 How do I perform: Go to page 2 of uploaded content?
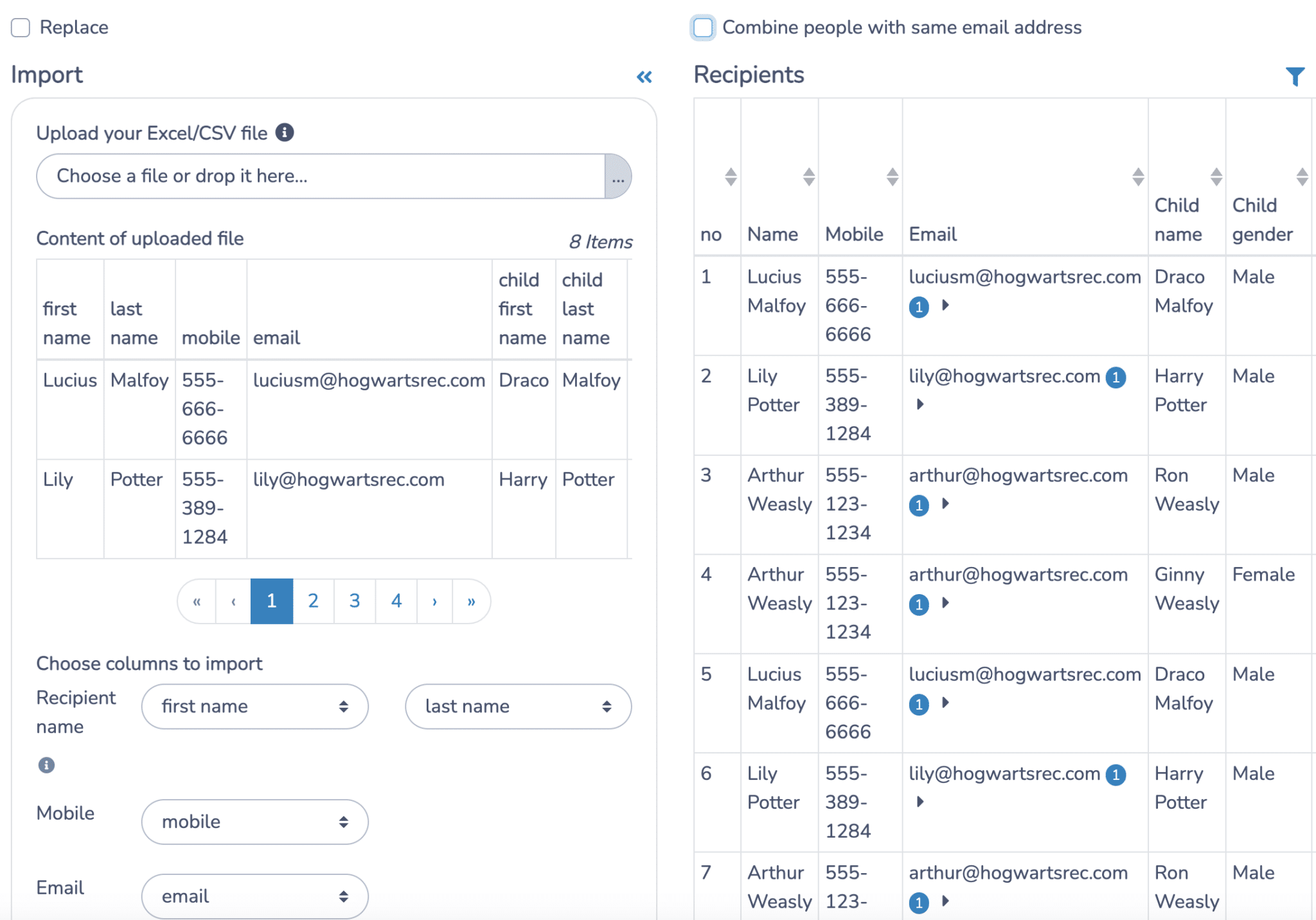point(313,601)
